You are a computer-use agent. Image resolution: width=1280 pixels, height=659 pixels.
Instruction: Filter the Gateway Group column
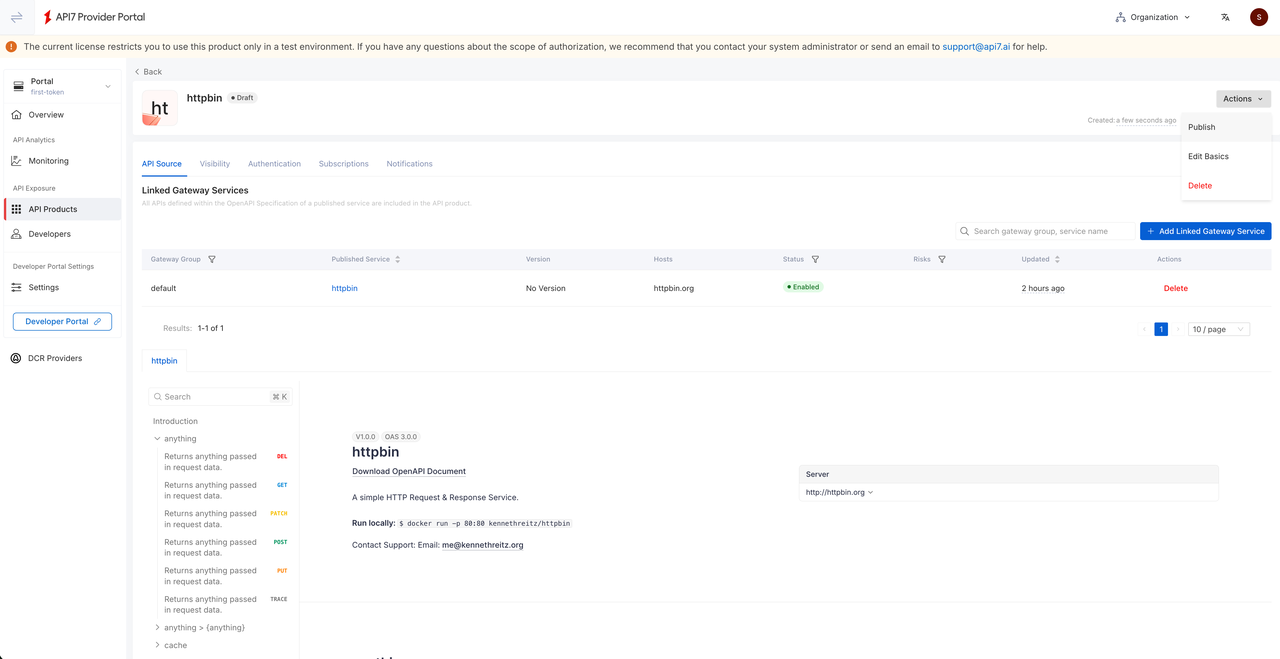click(211, 259)
